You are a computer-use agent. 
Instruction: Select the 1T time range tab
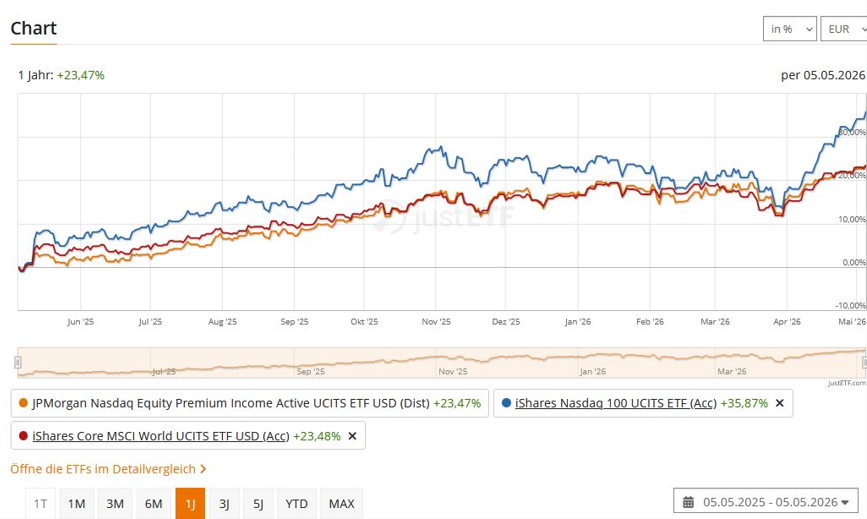pyautogui.click(x=40, y=504)
